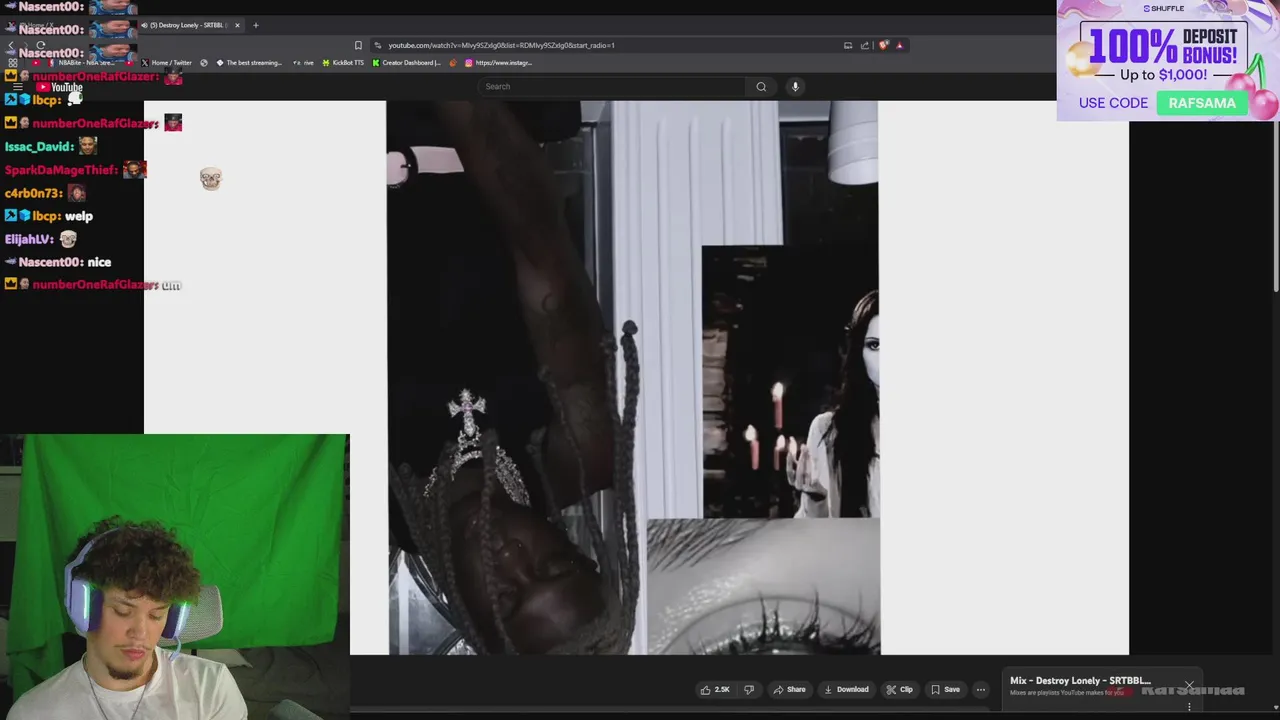Click the 100% Deposit Bonus Shuffle banner
Image resolution: width=1280 pixels, height=720 pixels.
[x=1168, y=60]
